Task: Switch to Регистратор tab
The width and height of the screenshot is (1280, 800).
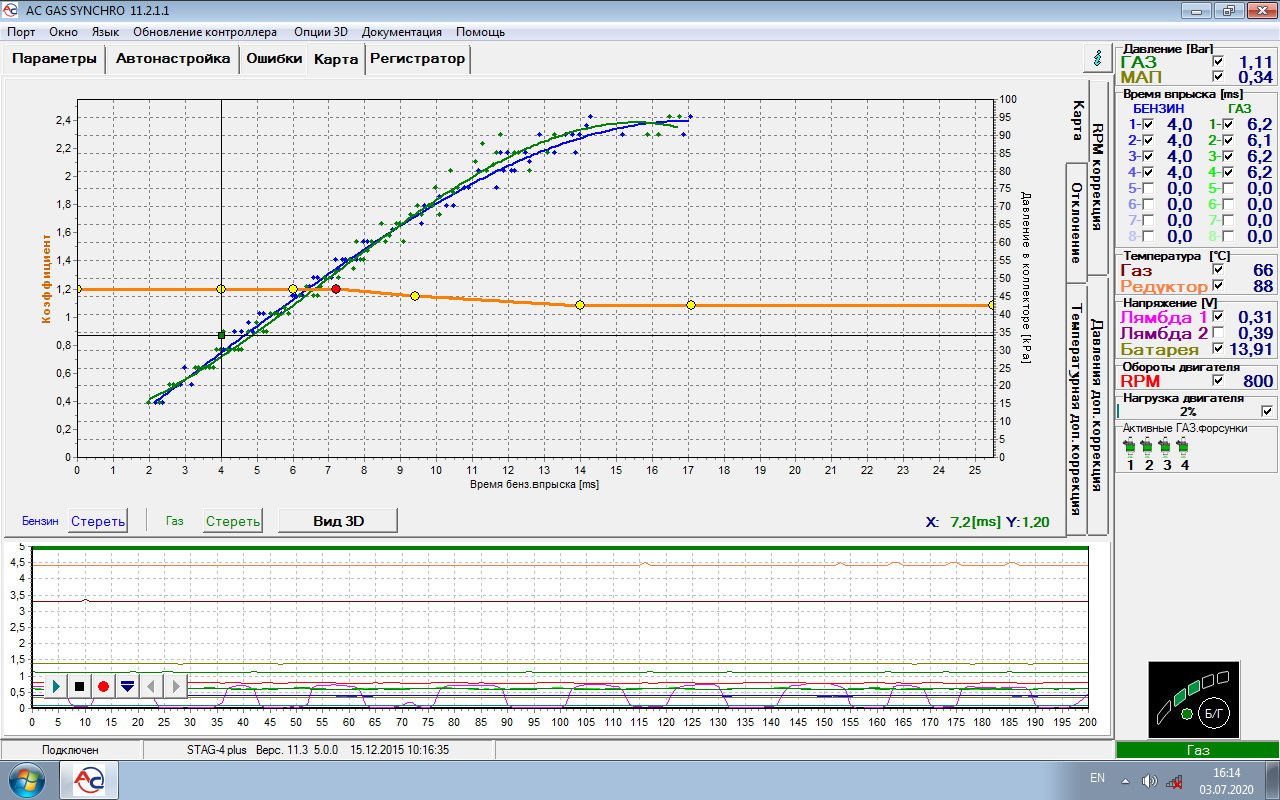Action: (417, 59)
